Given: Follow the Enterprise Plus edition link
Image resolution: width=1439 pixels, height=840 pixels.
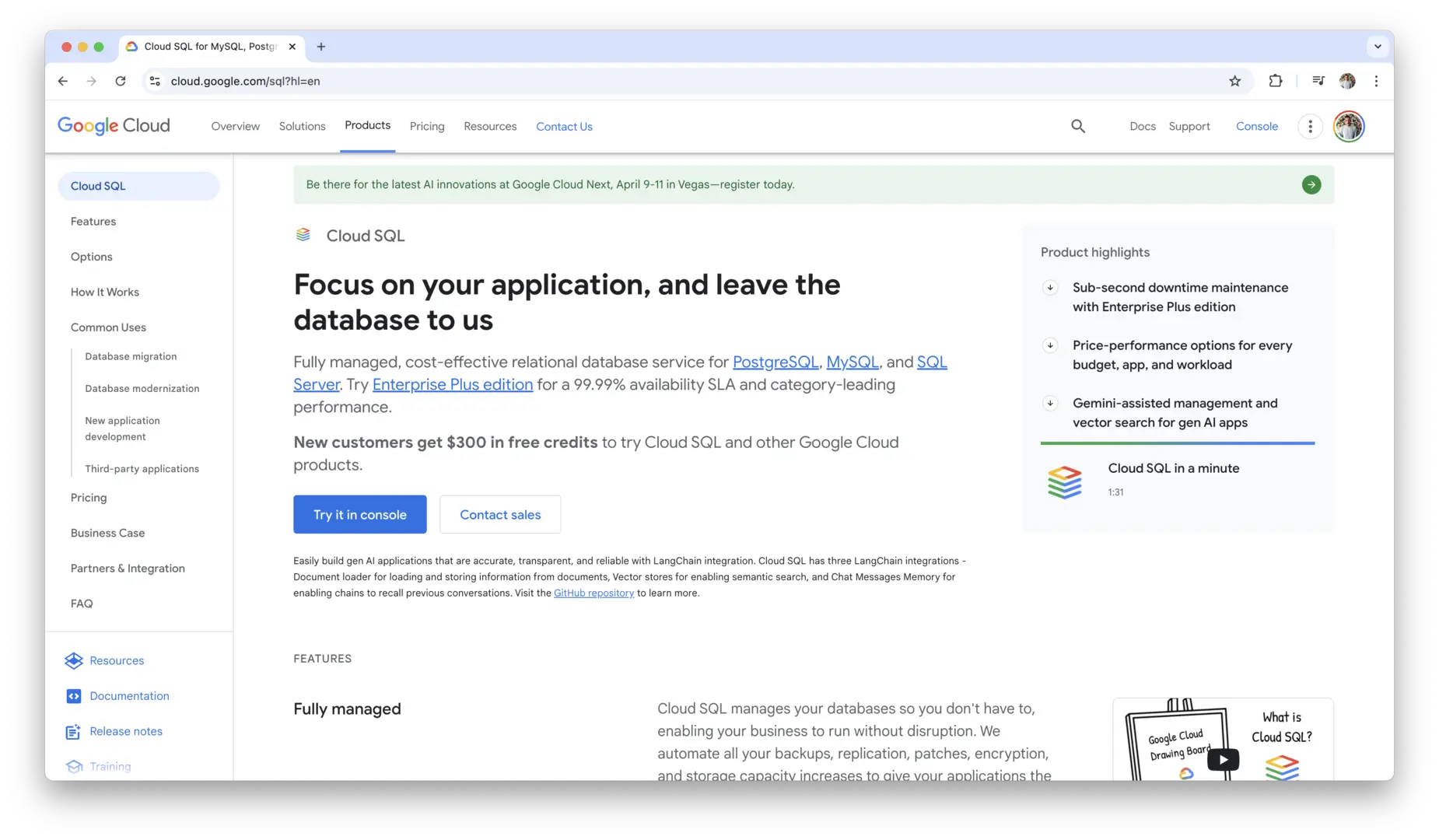Looking at the screenshot, I should 453,385.
